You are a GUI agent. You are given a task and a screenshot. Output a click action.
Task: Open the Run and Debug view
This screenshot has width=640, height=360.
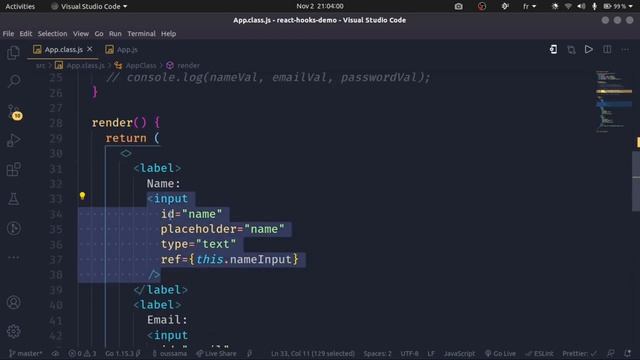coord(13,140)
